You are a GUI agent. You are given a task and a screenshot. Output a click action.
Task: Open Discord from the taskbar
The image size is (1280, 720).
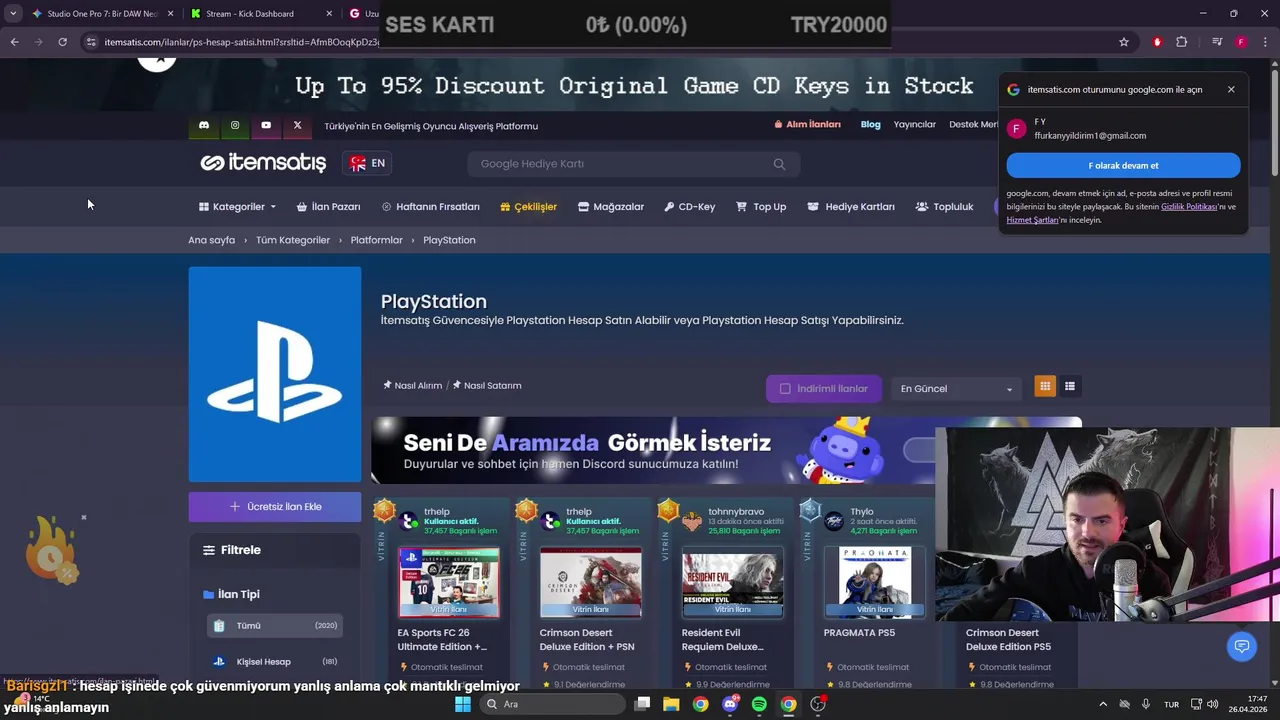pyautogui.click(x=730, y=704)
